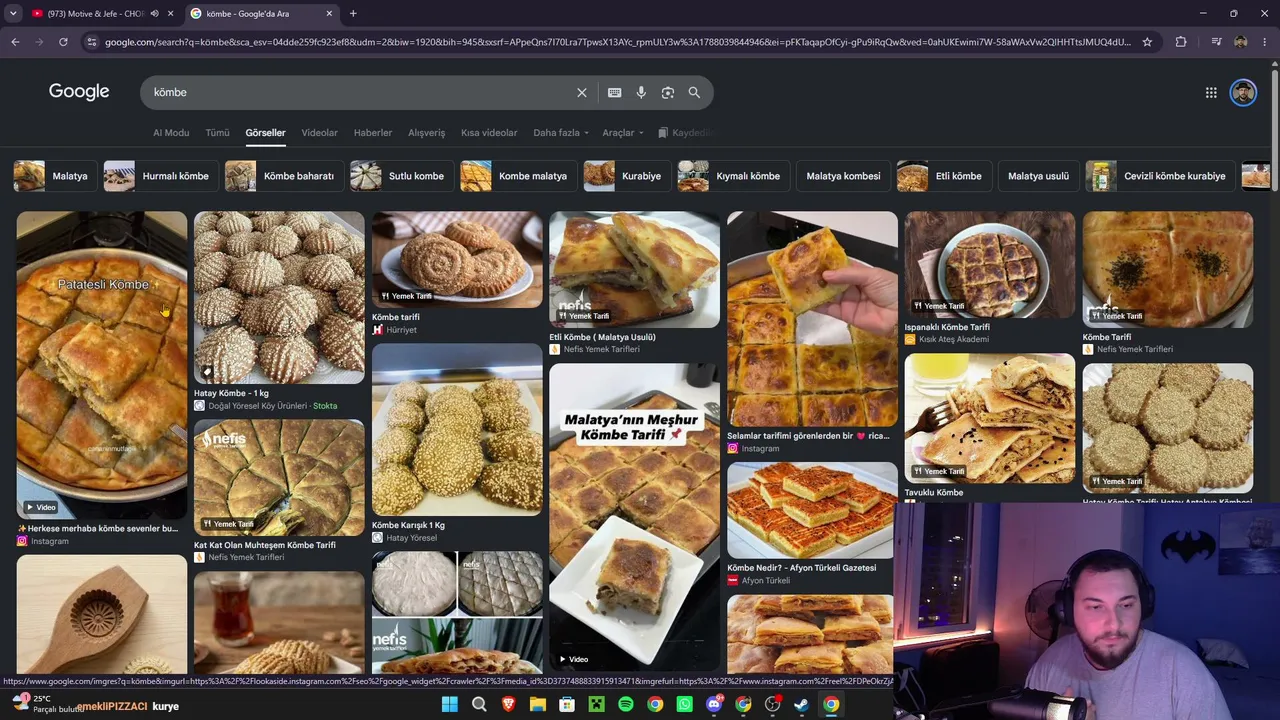Screen dimensions: 1280x720
Task: Open the 'Malatya'nın Meşhur Kömbe Tarifi' image
Action: click(x=634, y=516)
